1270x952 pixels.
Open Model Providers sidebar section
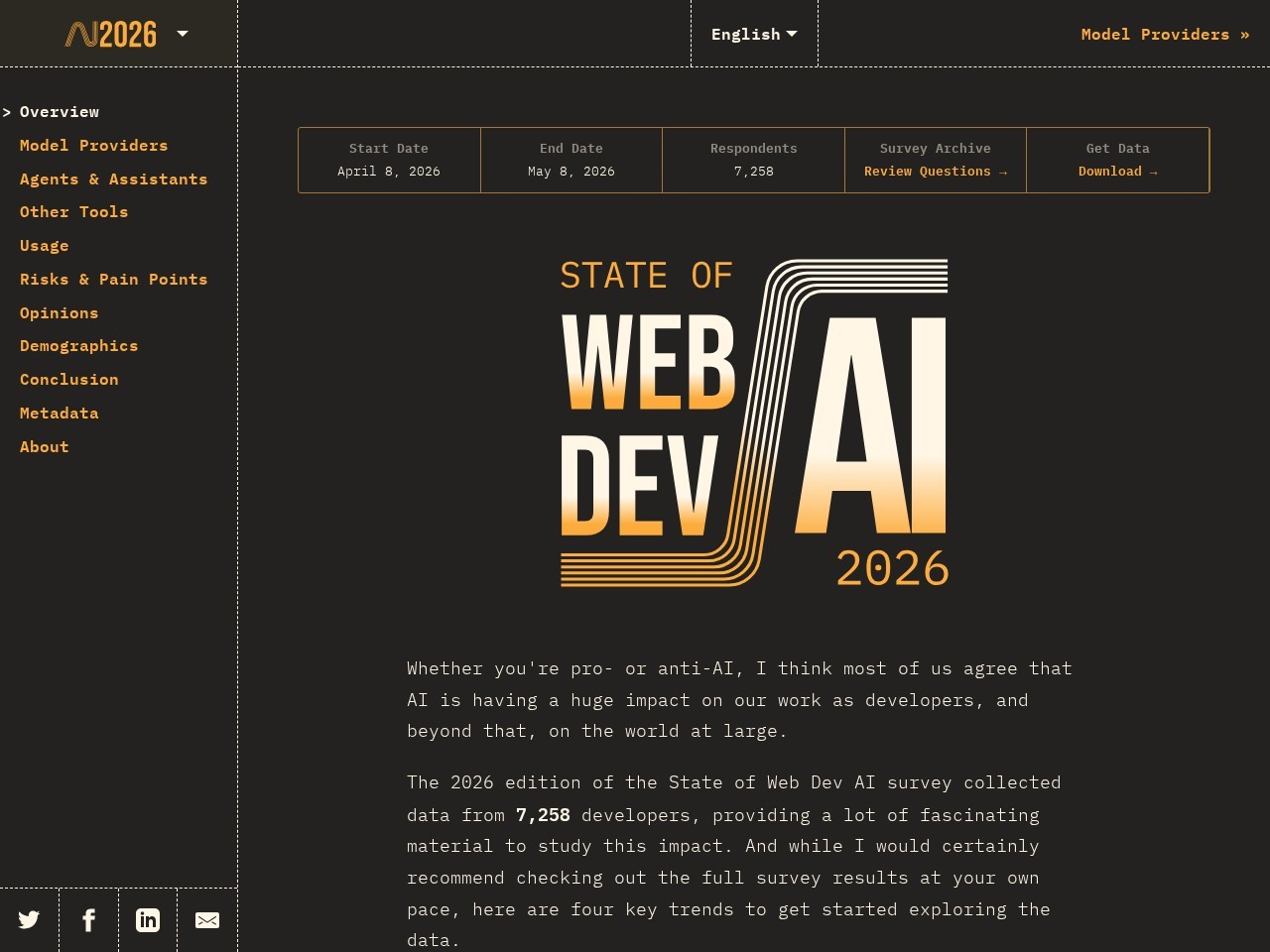93,145
